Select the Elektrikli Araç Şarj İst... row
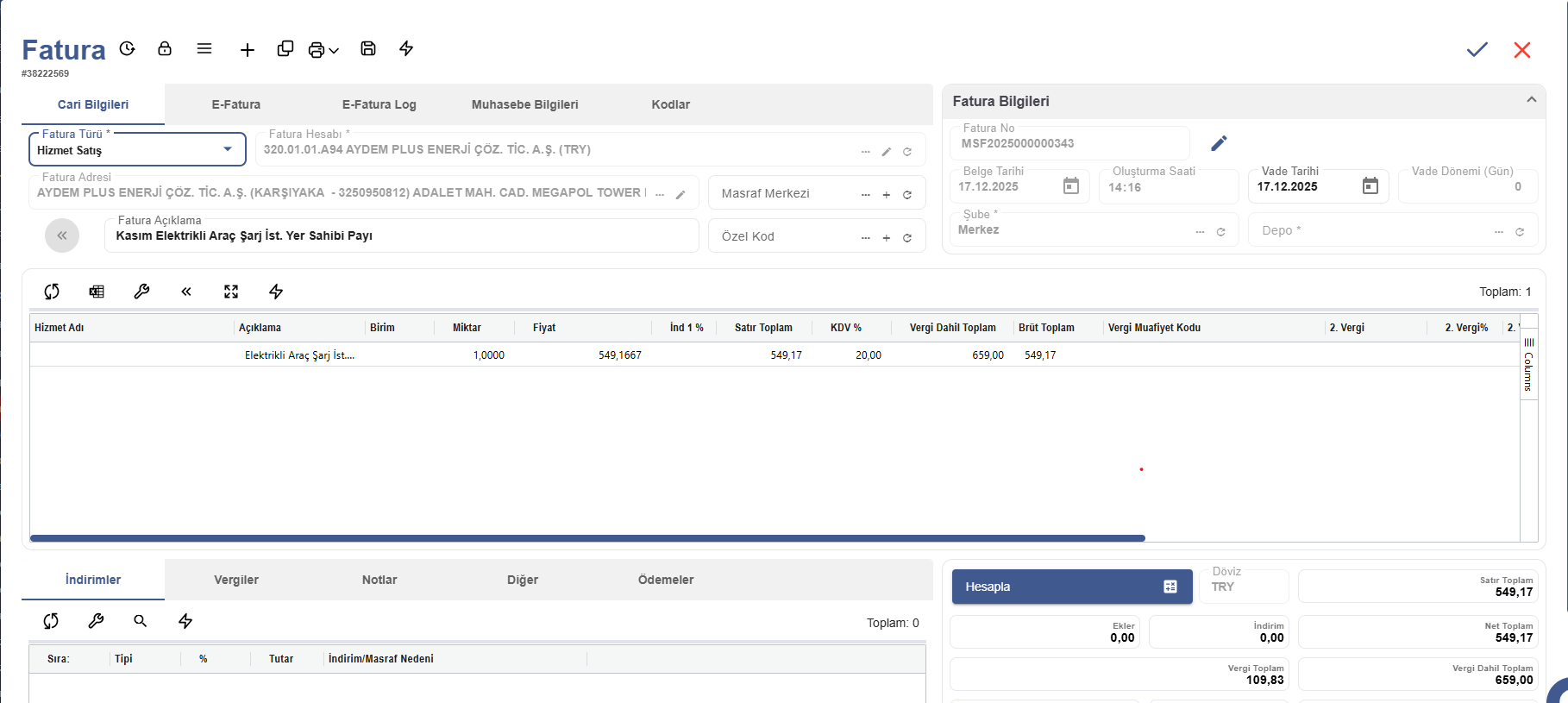 (x=775, y=355)
